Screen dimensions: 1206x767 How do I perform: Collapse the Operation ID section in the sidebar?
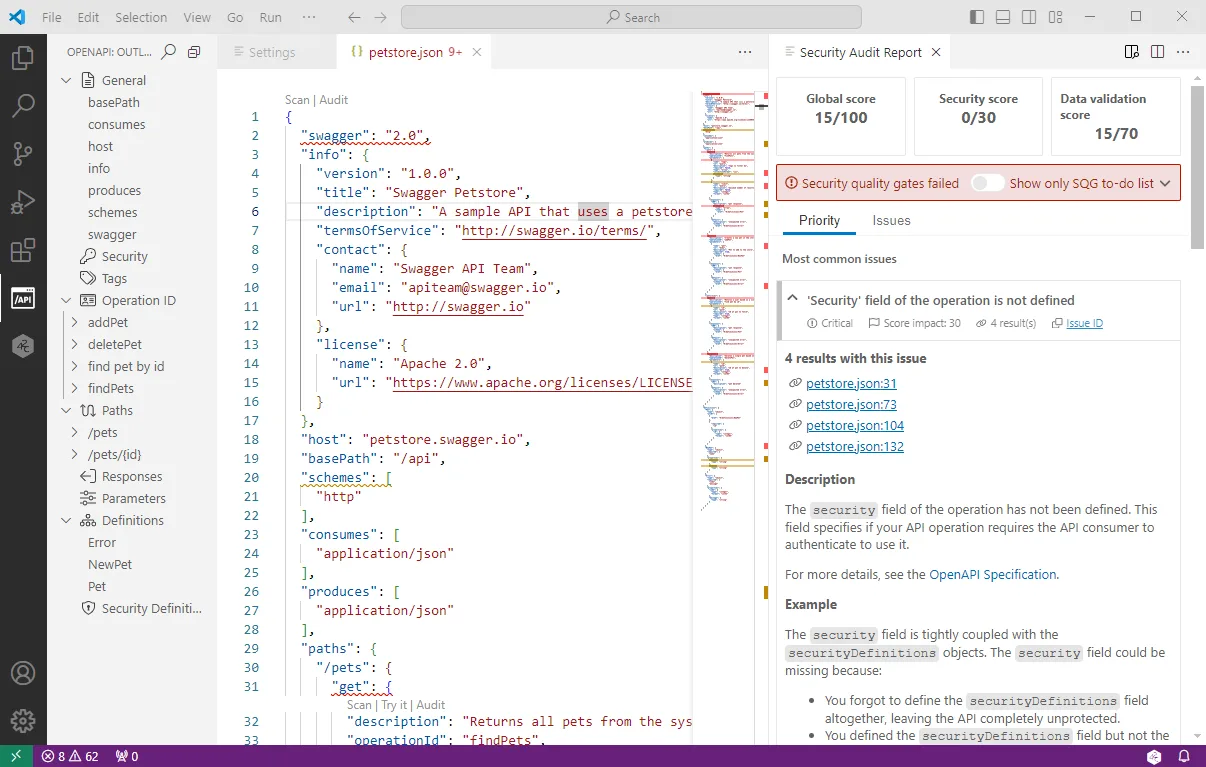click(66, 300)
